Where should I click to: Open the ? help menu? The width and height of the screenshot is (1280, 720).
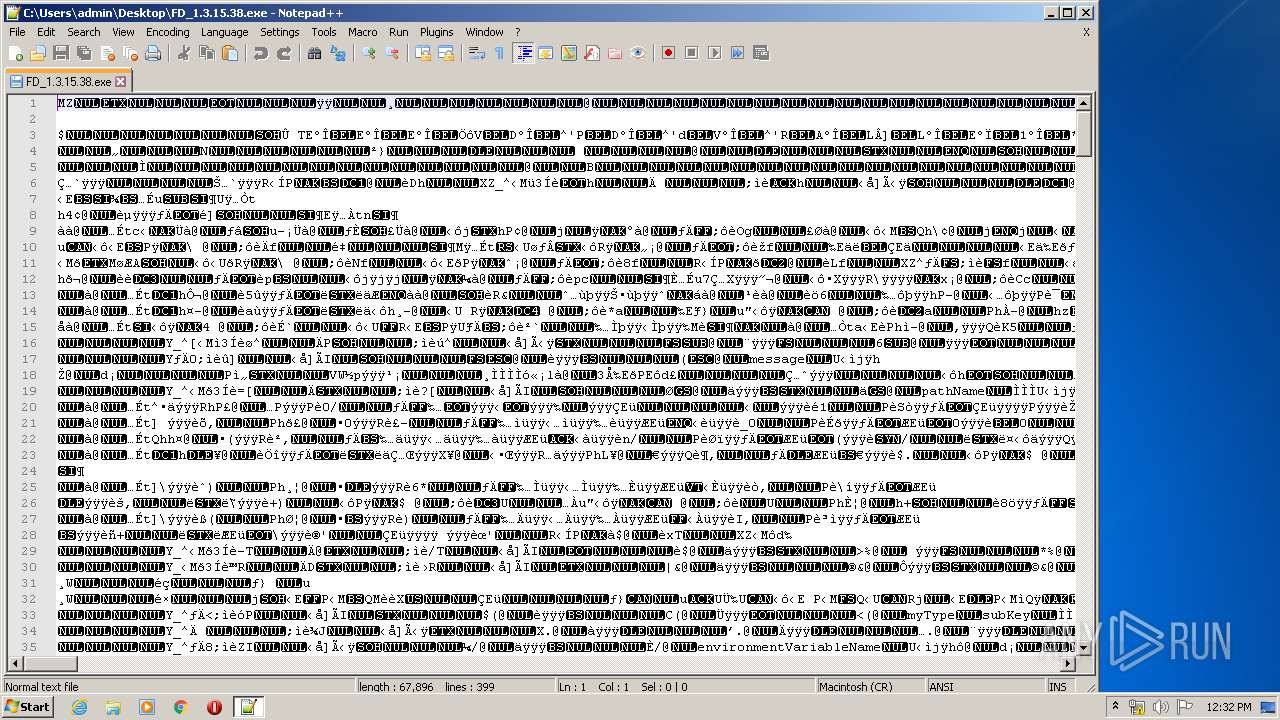tap(518, 32)
